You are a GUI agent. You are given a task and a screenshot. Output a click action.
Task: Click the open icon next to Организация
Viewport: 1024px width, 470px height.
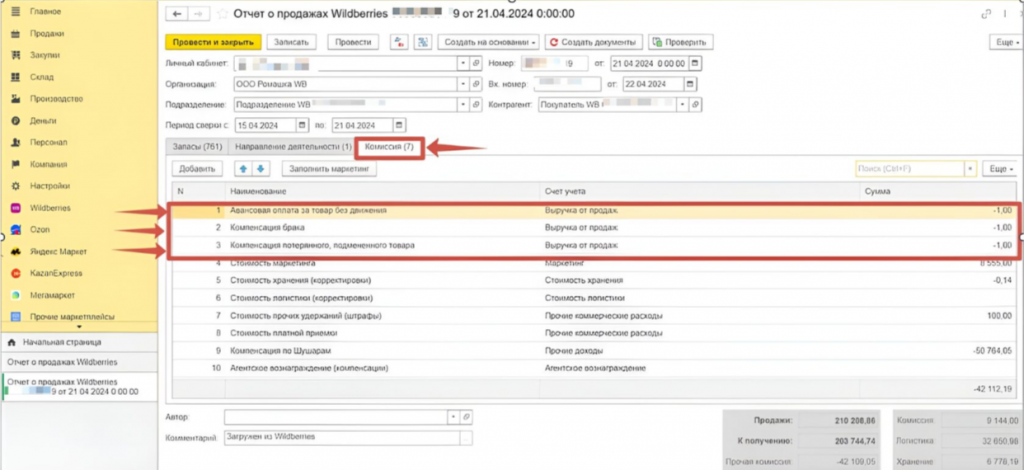477,83
